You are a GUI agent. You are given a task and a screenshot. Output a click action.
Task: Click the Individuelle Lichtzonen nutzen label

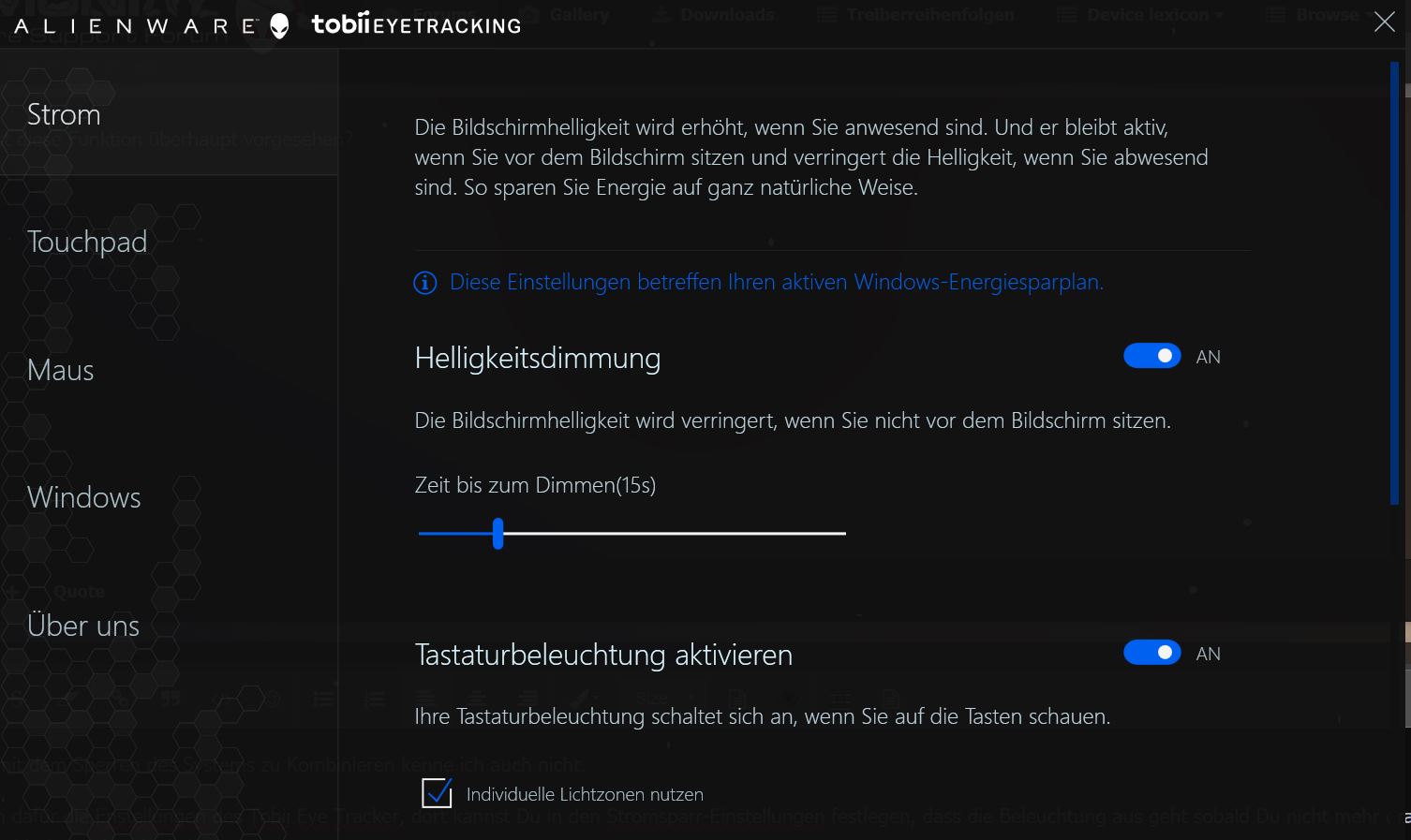click(585, 794)
